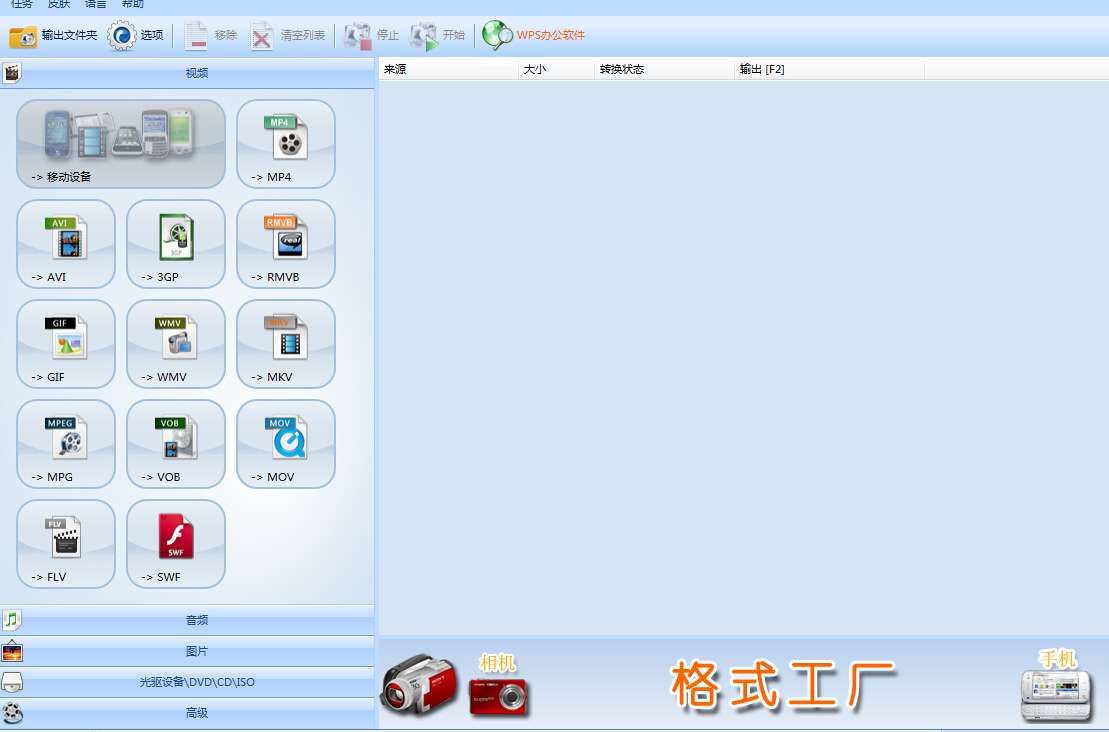
Task: Select the 移动设备 mobile device conversion
Action: tap(121, 144)
